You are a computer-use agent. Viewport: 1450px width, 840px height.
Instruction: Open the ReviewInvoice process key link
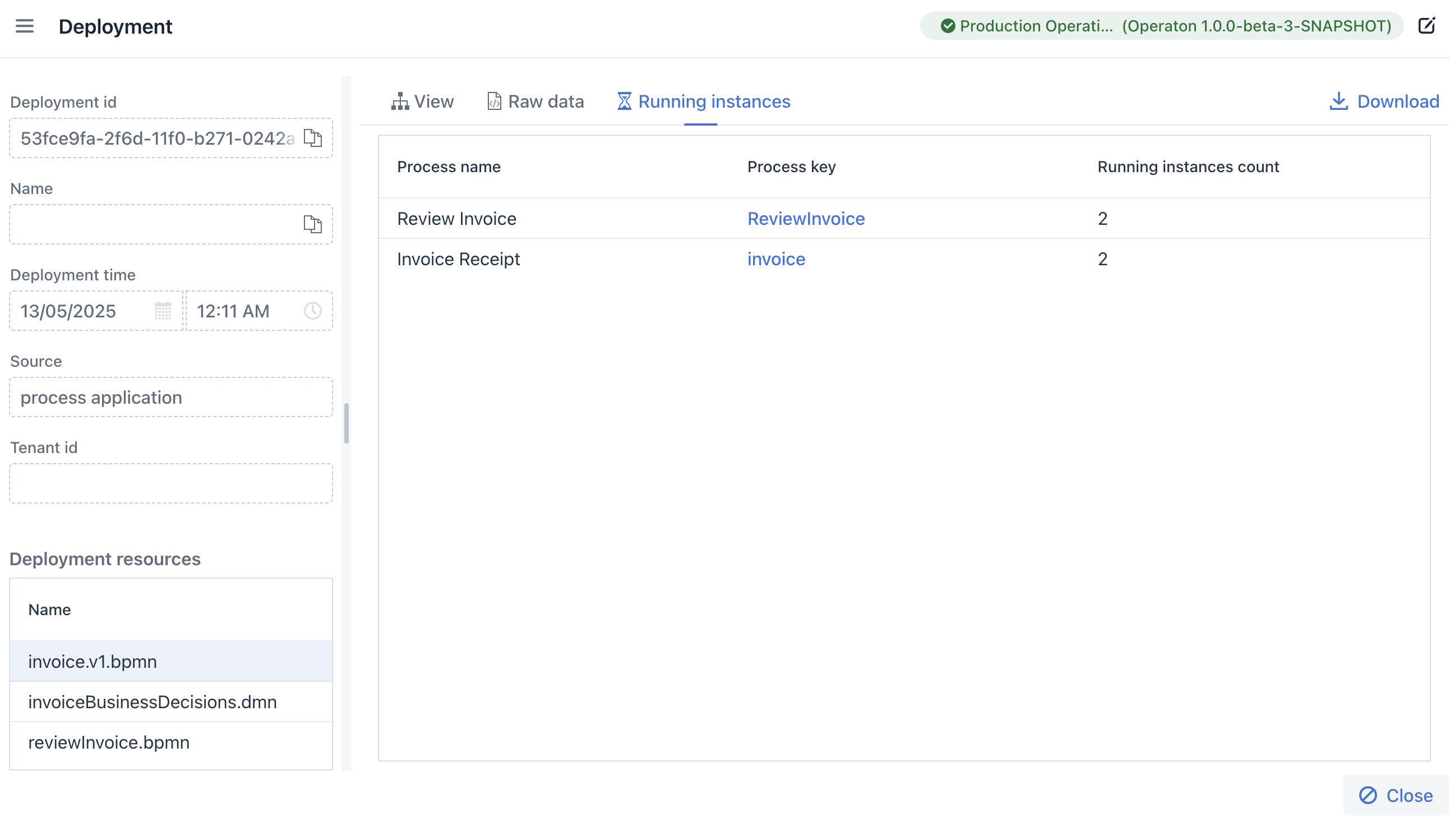(x=806, y=219)
